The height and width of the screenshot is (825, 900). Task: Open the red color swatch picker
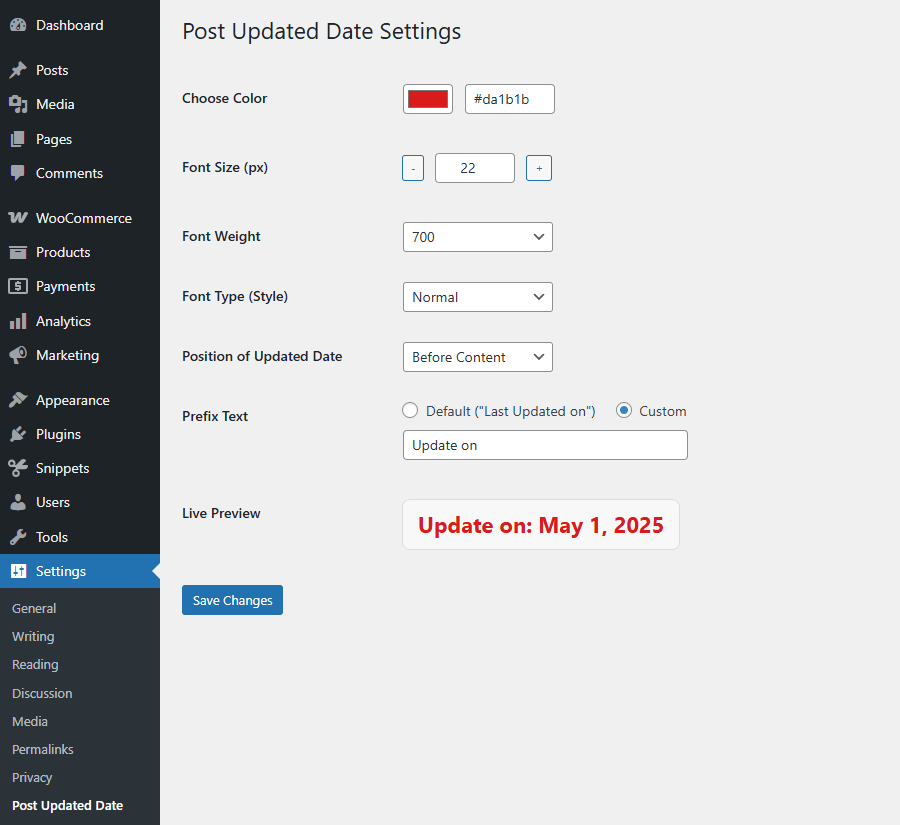point(428,99)
